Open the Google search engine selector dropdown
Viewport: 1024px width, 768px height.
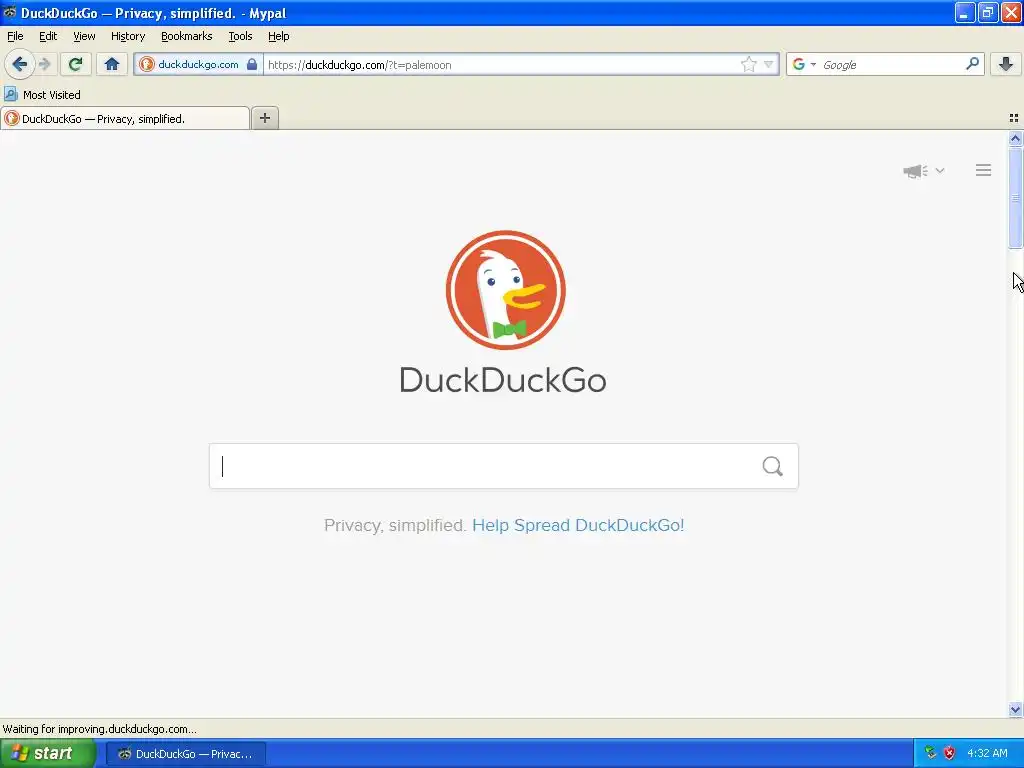coord(813,65)
